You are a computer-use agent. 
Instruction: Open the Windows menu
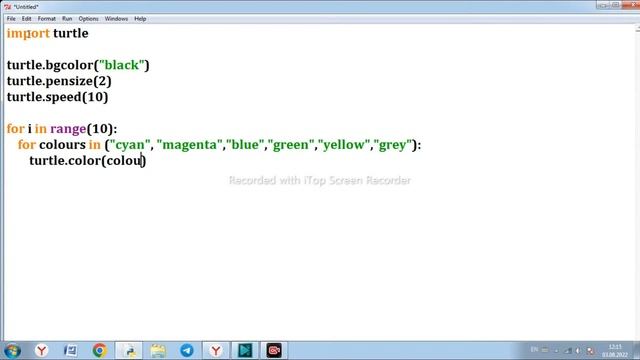[x=116, y=19]
